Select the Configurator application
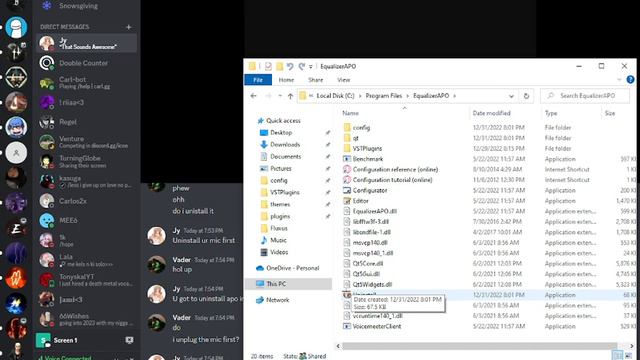This screenshot has height=360, width=640. pyautogui.click(x=370, y=191)
